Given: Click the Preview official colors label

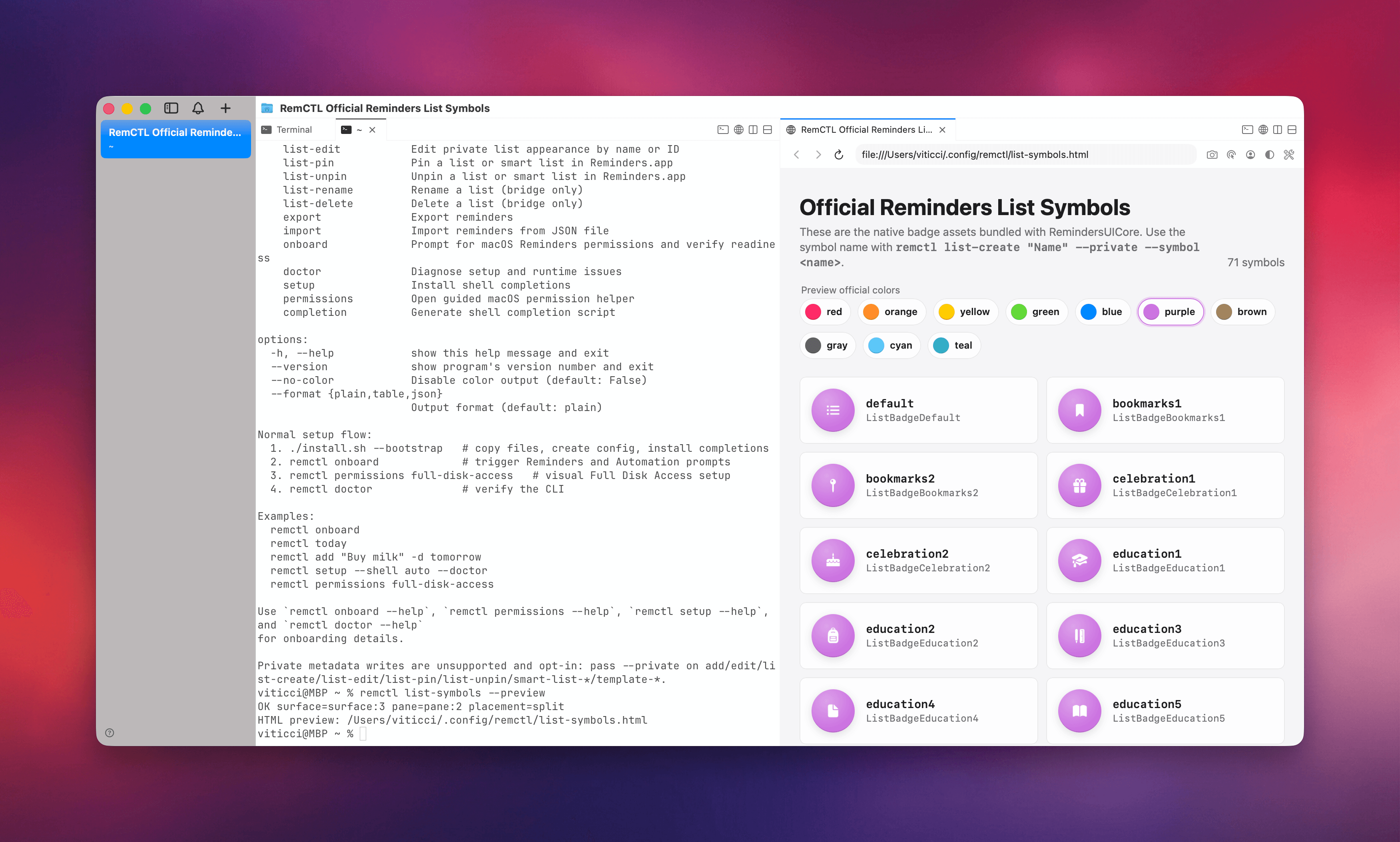Looking at the screenshot, I should [850, 291].
